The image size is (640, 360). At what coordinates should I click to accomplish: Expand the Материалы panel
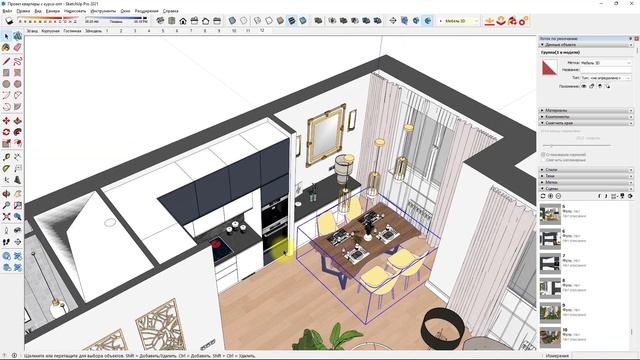pyautogui.click(x=586, y=110)
